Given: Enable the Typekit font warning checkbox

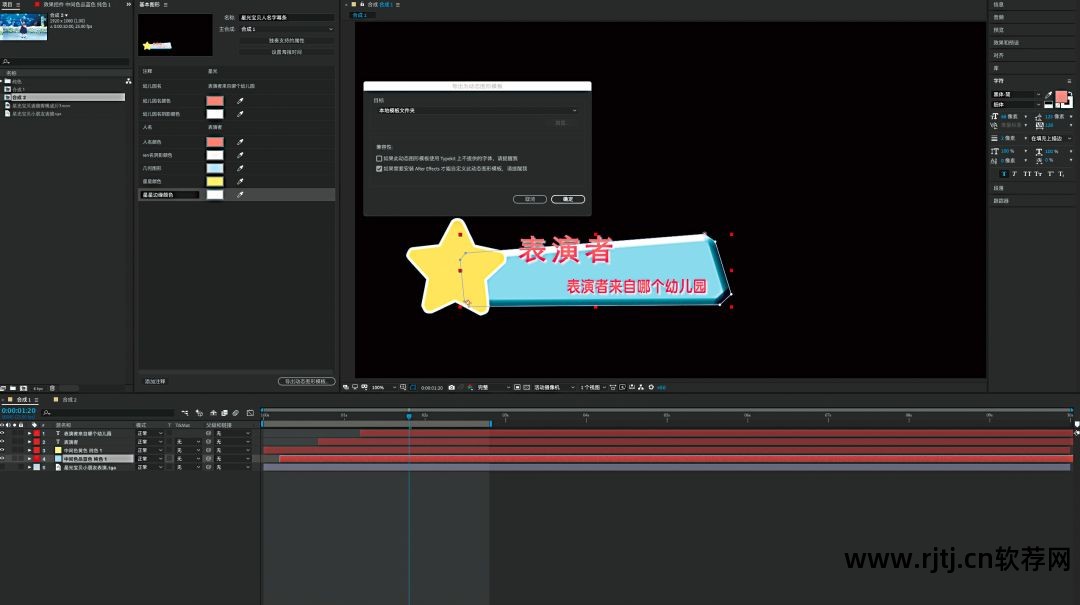Looking at the screenshot, I should 379,158.
